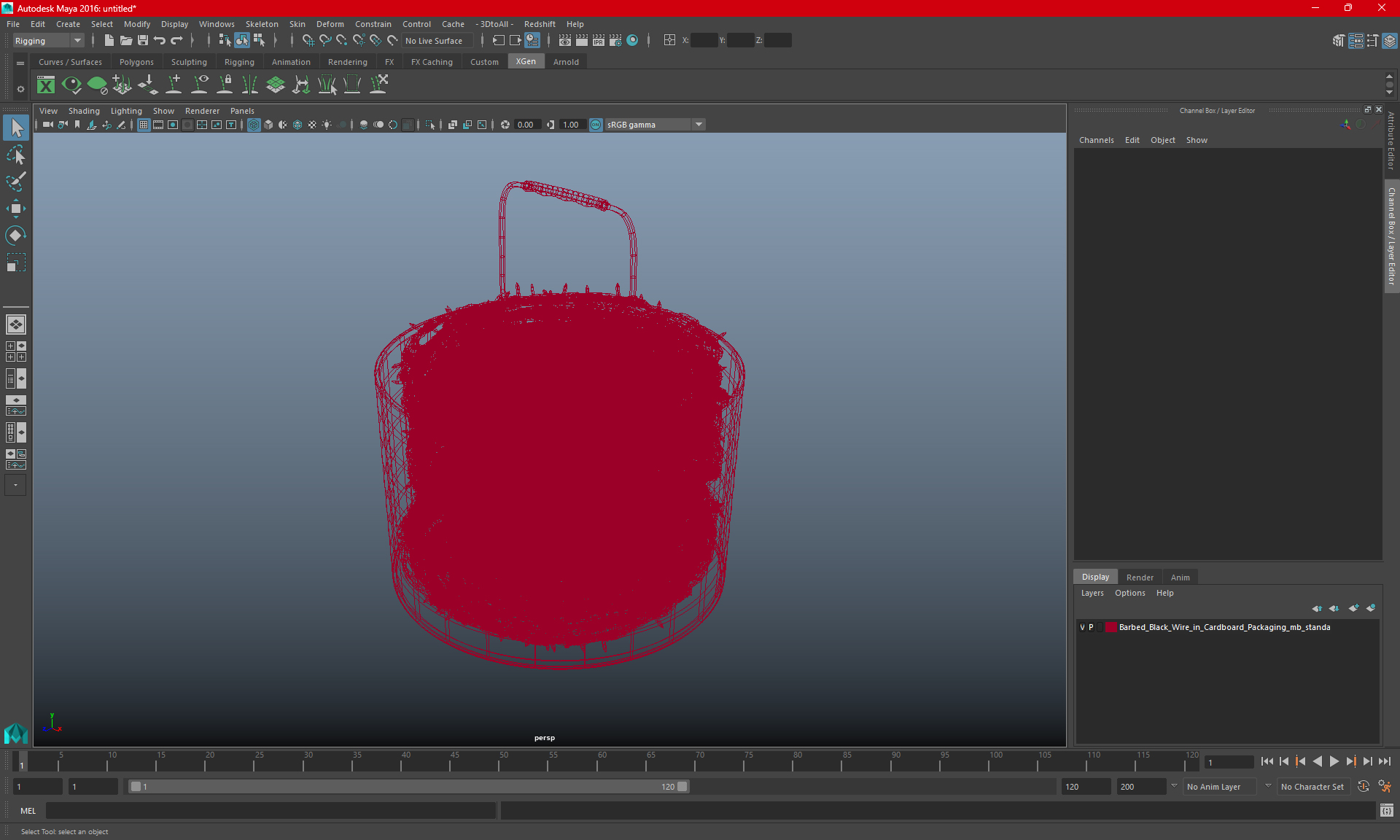
Task: Toggle the layer playback P box
Action: pyautogui.click(x=1092, y=627)
